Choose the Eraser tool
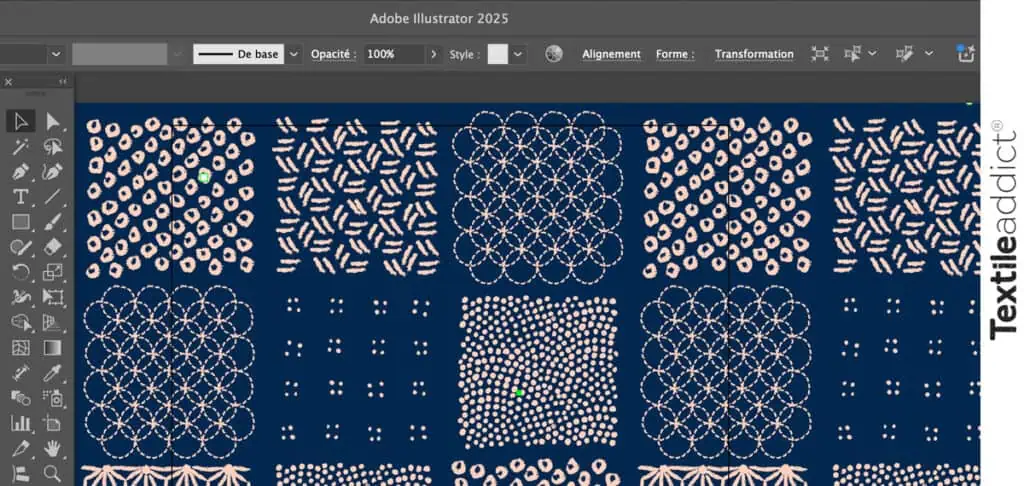The image size is (1024, 486). point(53,247)
